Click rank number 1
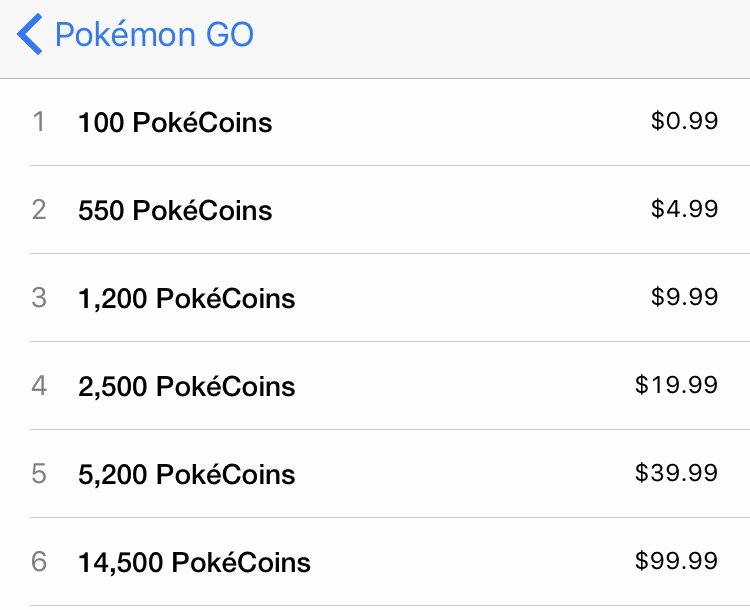Viewport: 750px width, 610px height. click(39, 122)
